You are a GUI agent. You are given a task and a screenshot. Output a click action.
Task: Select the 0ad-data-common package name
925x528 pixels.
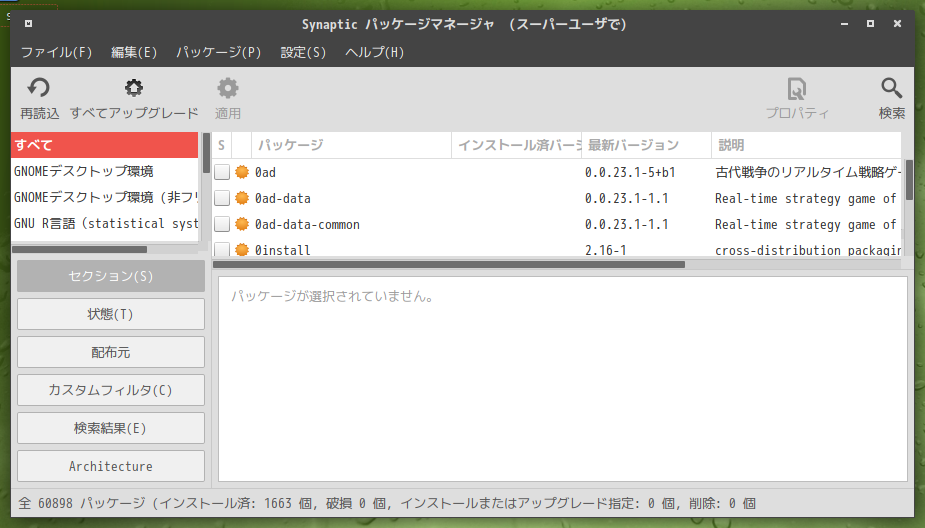(x=307, y=224)
